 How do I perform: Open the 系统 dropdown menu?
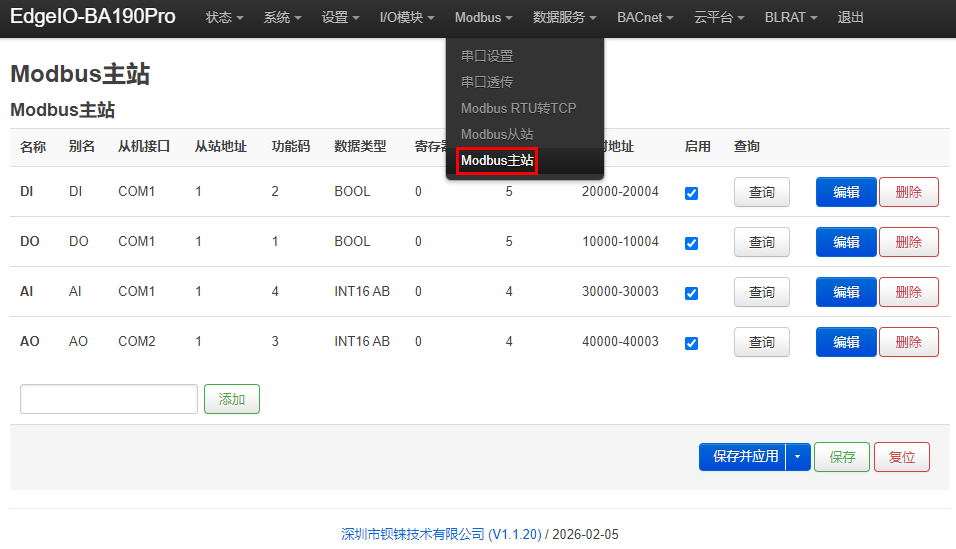(282, 18)
